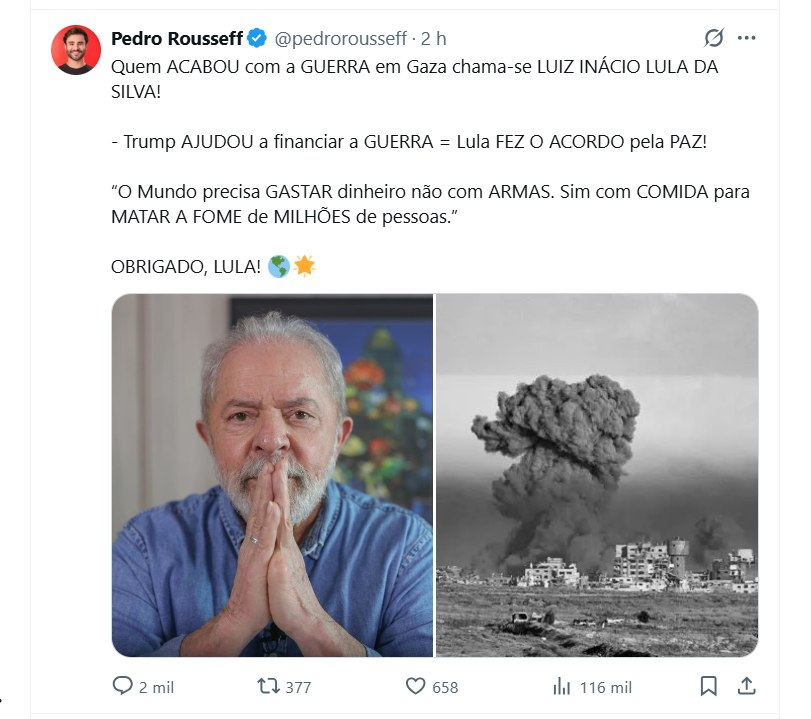Click the @pedrorousseff handle
Viewport: 811px width, 719px height.
tap(340, 39)
